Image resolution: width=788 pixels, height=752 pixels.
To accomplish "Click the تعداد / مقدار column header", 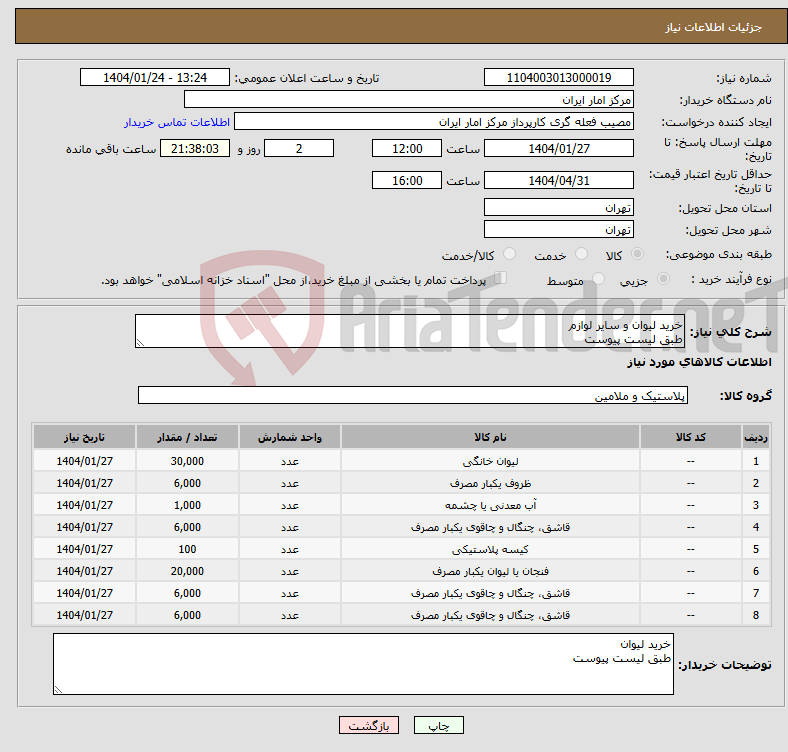I will pyautogui.click(x=187, y=437).
